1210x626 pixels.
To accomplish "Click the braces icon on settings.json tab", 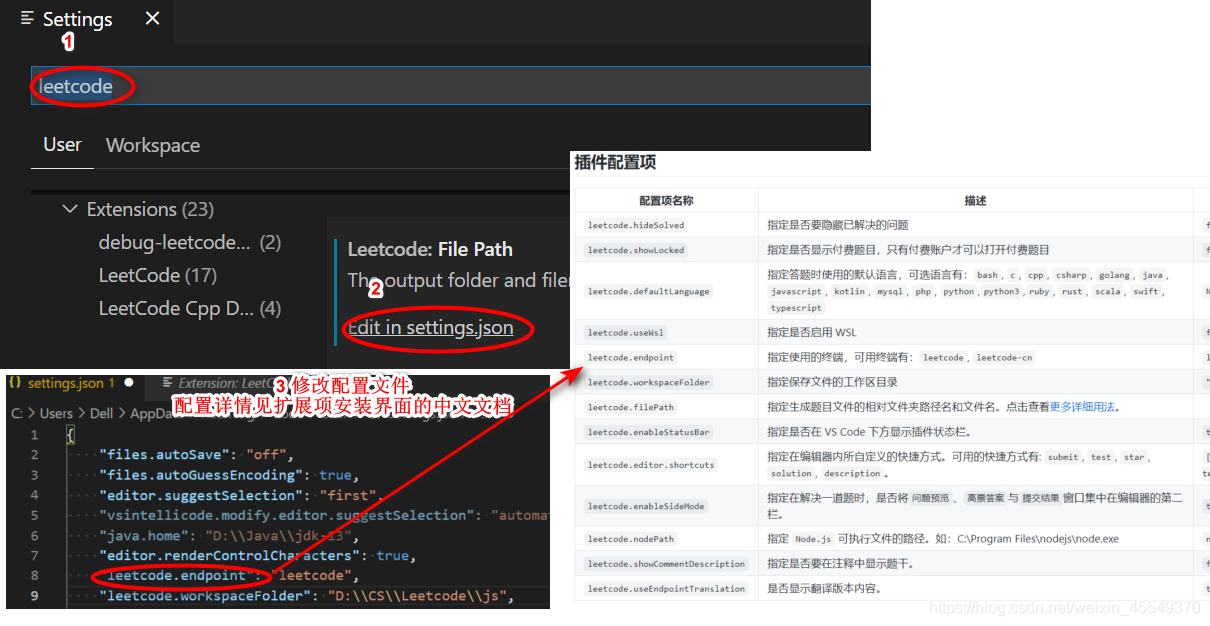I will pos(15,383).
